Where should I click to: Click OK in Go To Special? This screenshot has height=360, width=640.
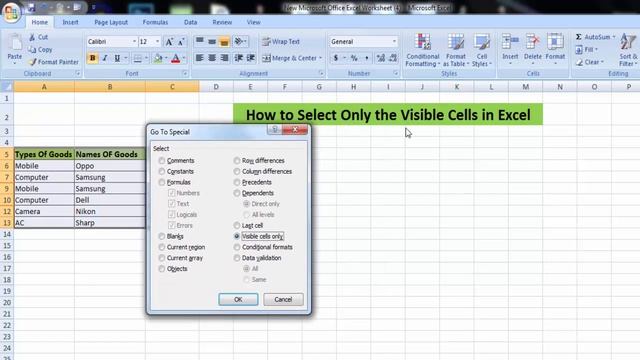coord(238,300)
